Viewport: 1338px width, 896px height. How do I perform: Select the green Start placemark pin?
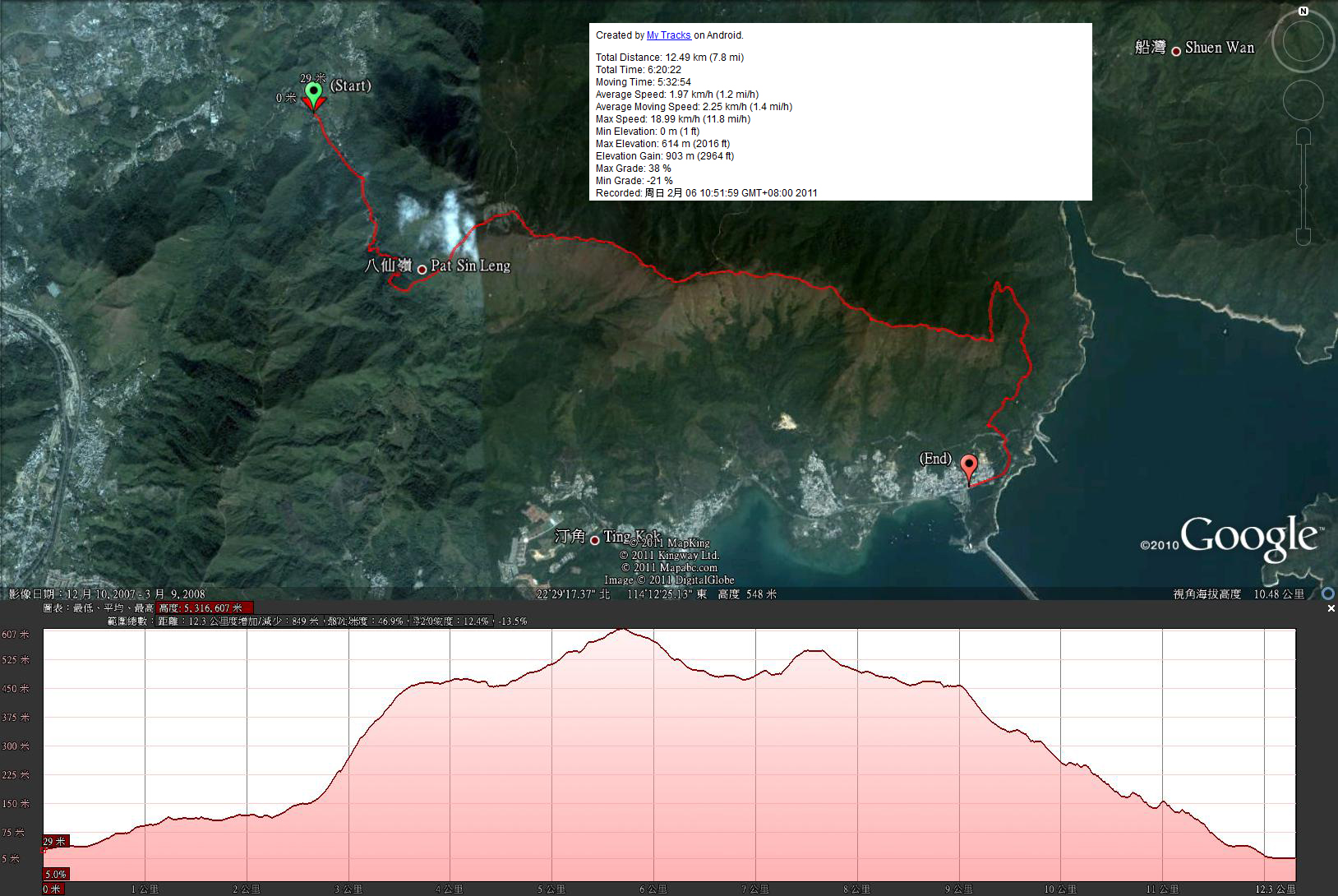point(313,93)
